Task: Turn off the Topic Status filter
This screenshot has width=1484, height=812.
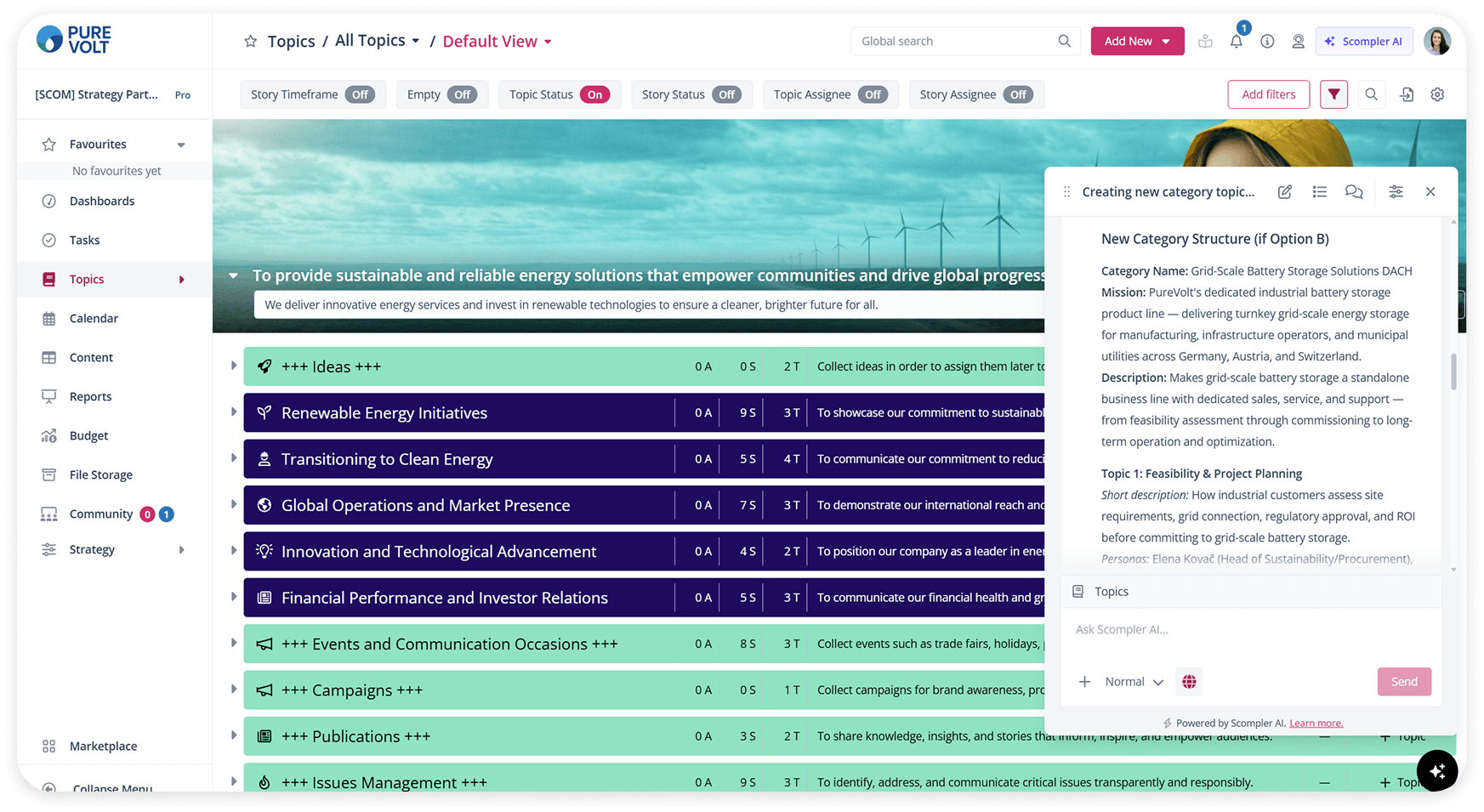Action: click(x=594, y=94)
